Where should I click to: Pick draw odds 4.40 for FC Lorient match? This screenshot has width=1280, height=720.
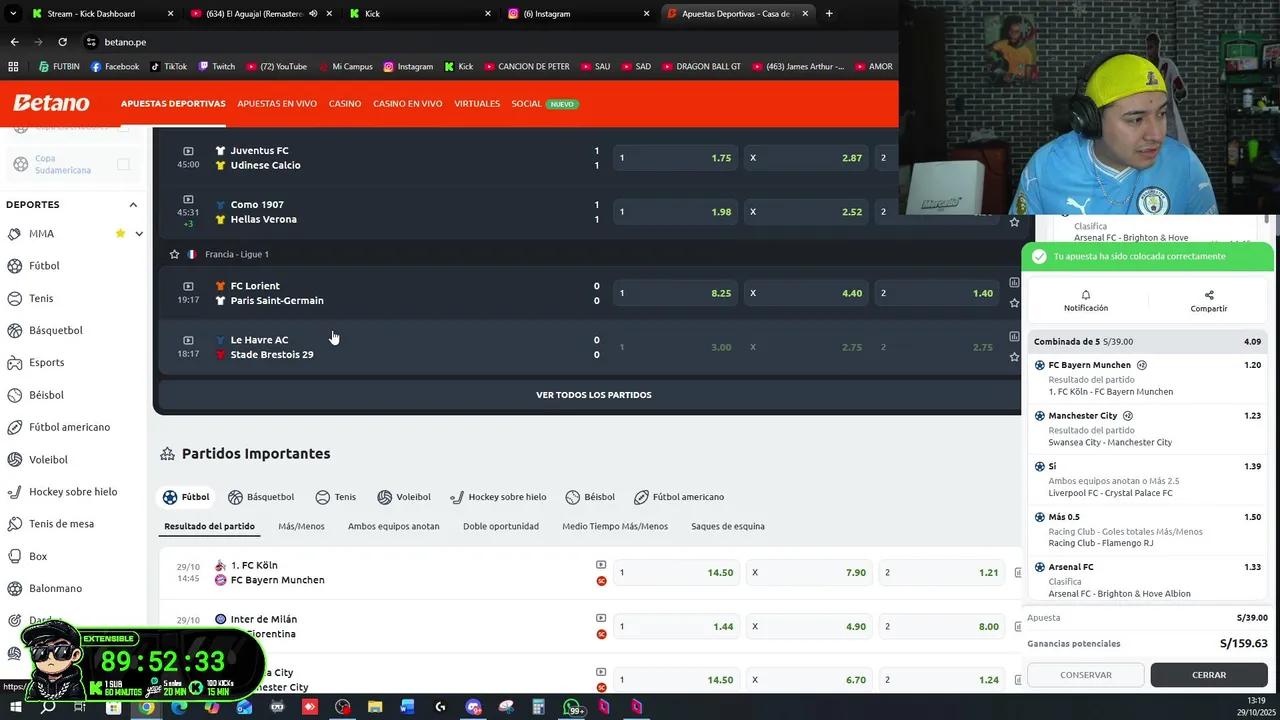click(x=805, y=293)
